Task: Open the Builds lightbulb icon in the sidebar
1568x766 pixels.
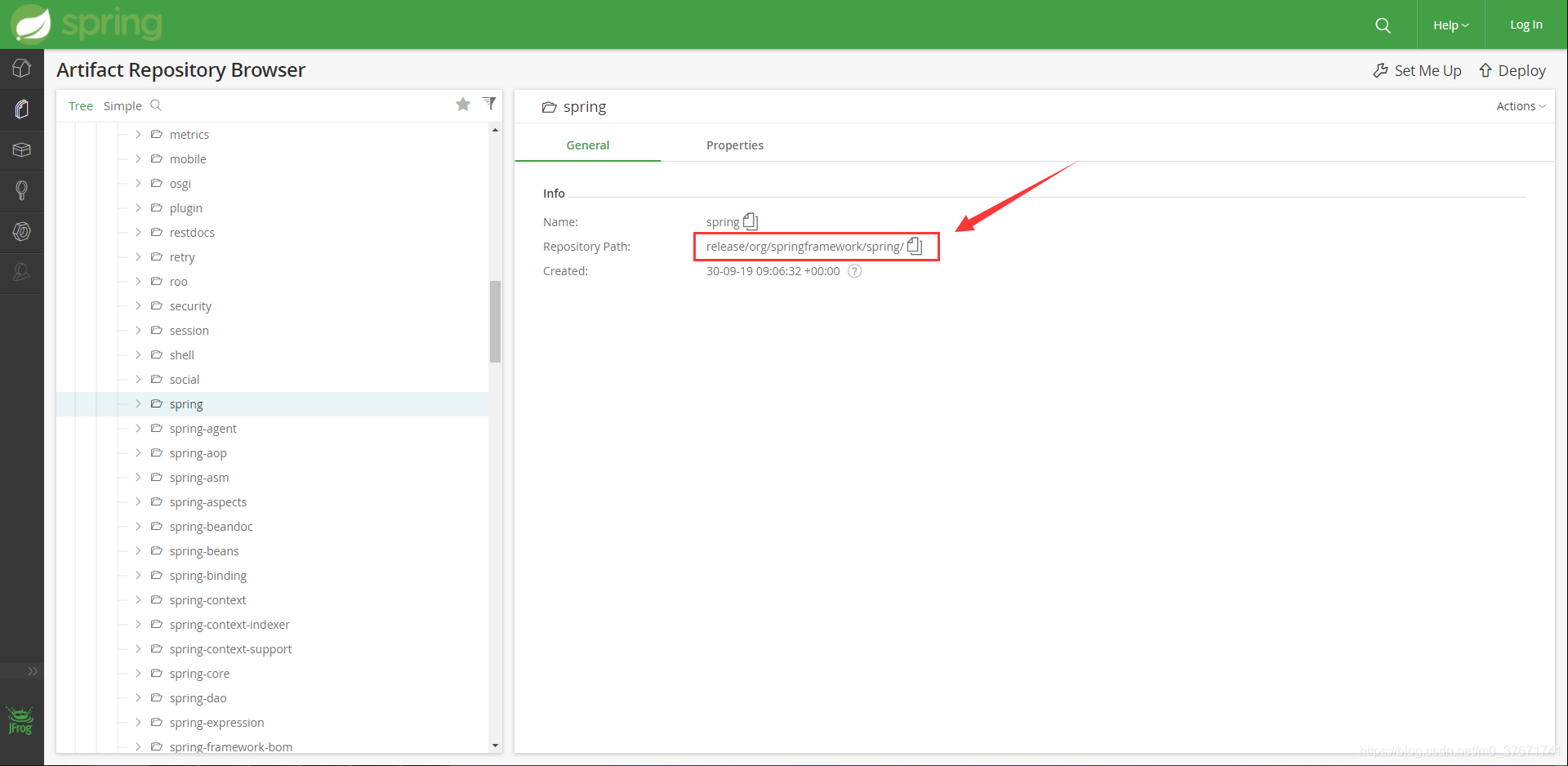Action: point(22,191)
